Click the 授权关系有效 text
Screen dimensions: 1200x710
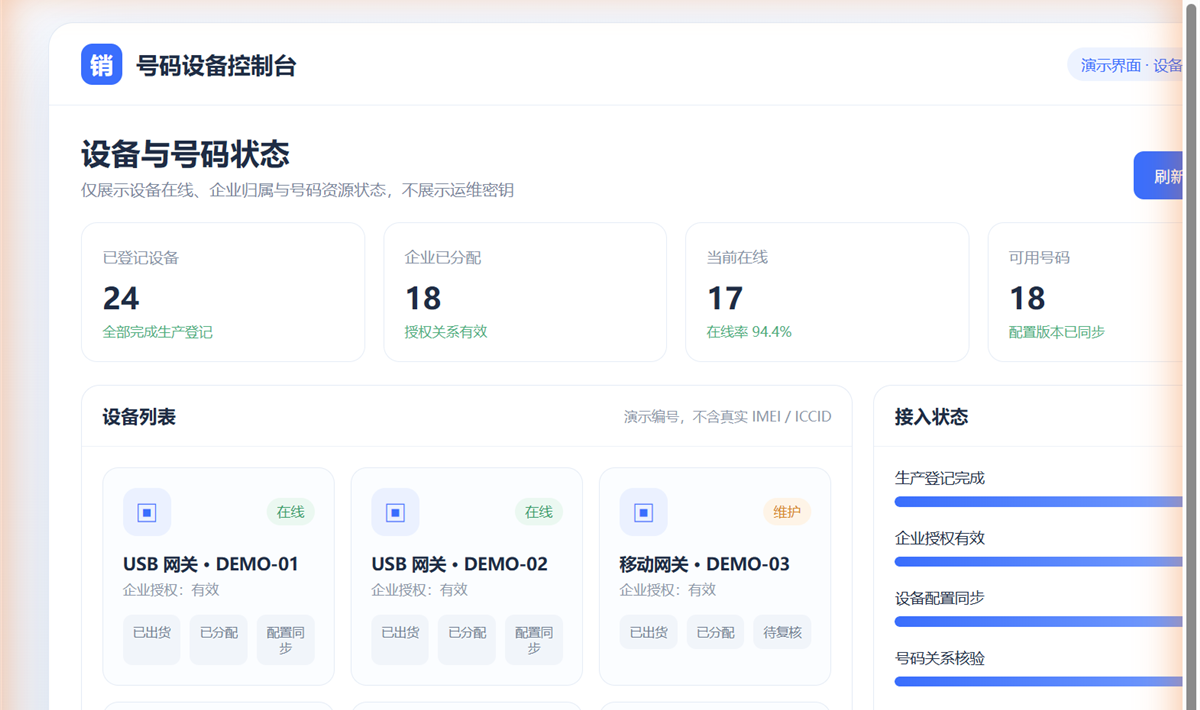[x=446, y=332]
